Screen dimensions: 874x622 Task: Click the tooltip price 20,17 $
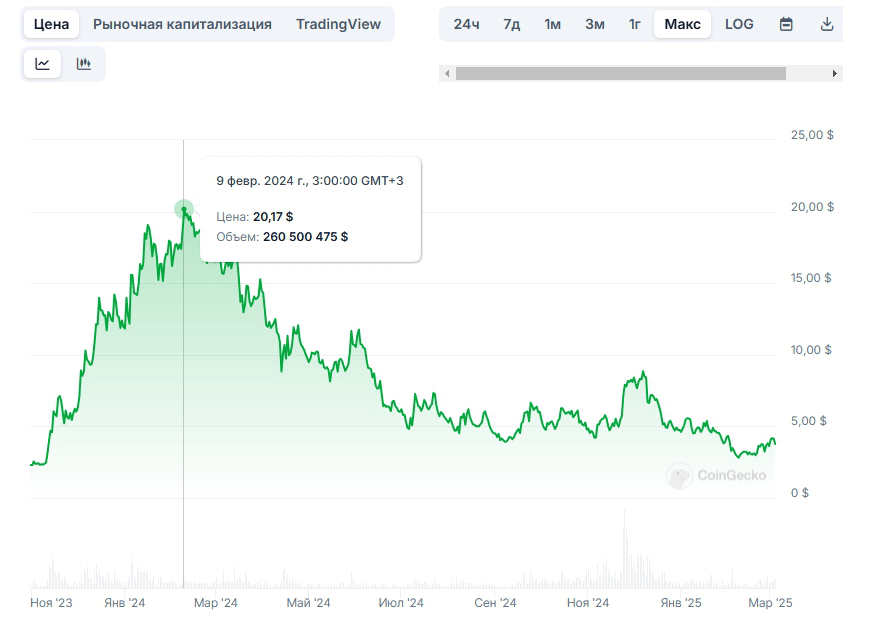[x=273, y=217]
